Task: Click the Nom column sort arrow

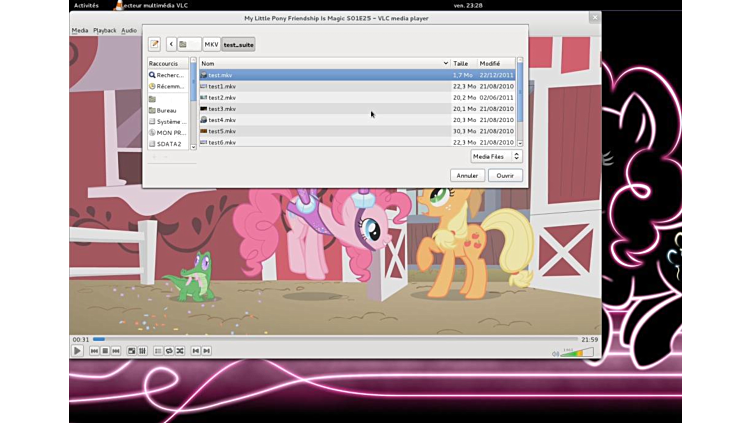Action: (445, 64)
